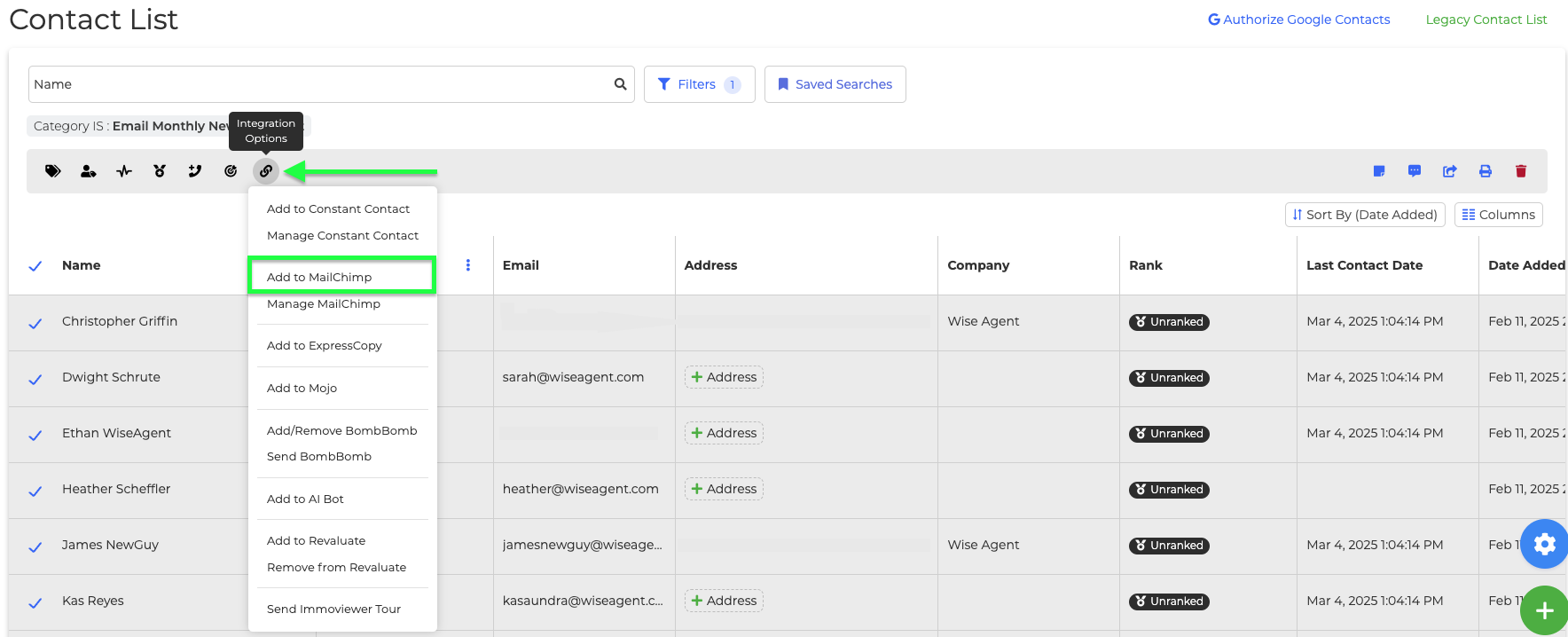Click the magnifier search icon in Name field
This screenshot has height=637, width=1568.
pyautogui.click(x=621, y=84)
